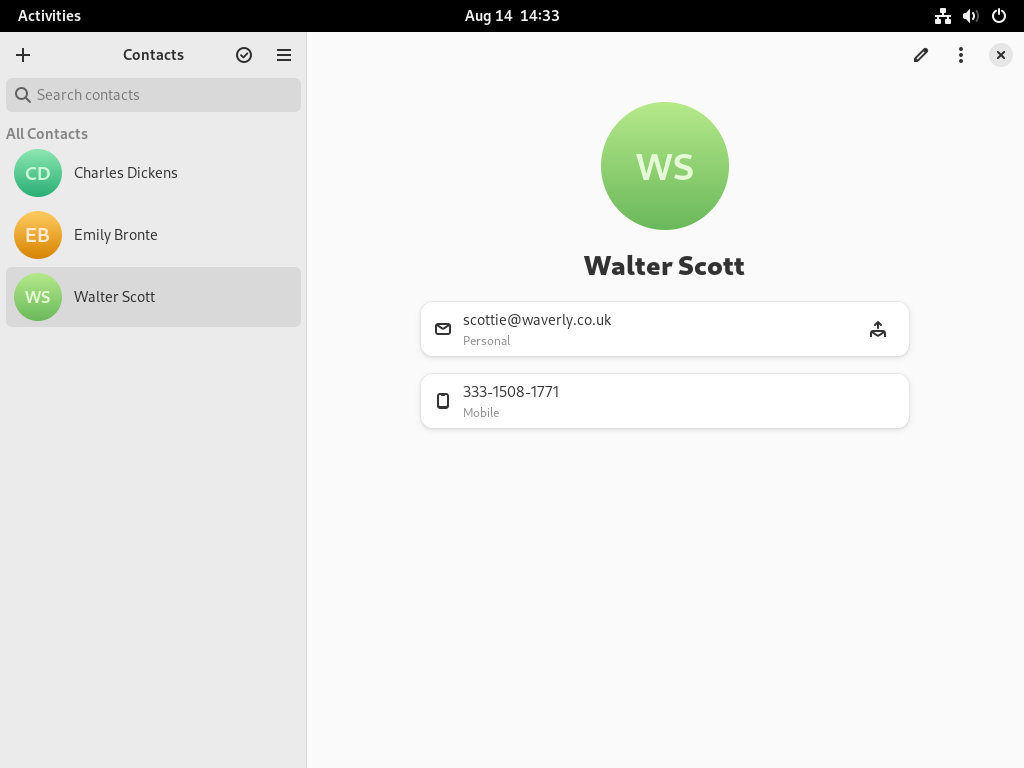Open the Contacts hamburger main menu
Image resolution: width=1024 pixels, height=768 pixels.
click(283, 55)
